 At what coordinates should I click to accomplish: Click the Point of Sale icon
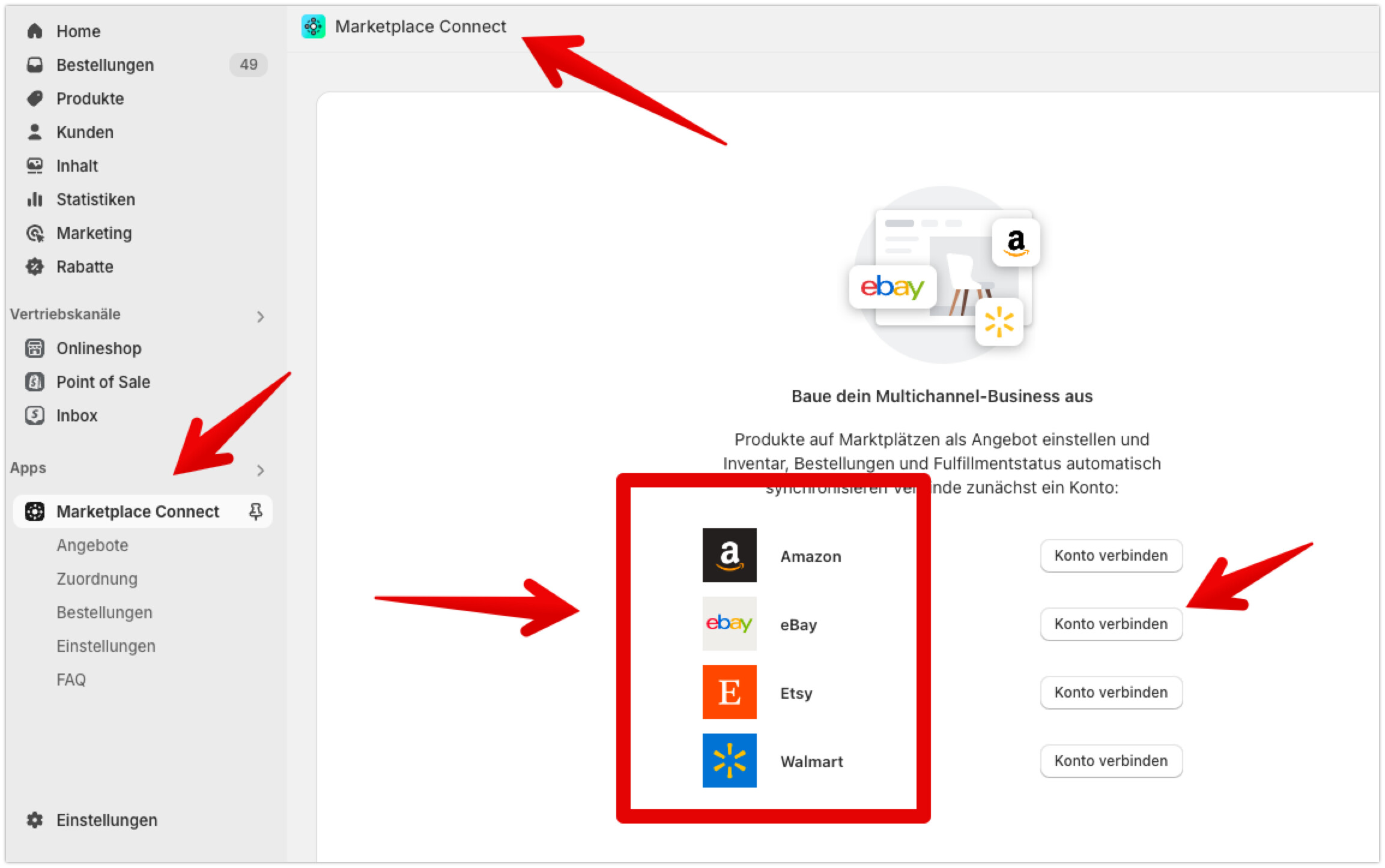(x=35, y=382)
